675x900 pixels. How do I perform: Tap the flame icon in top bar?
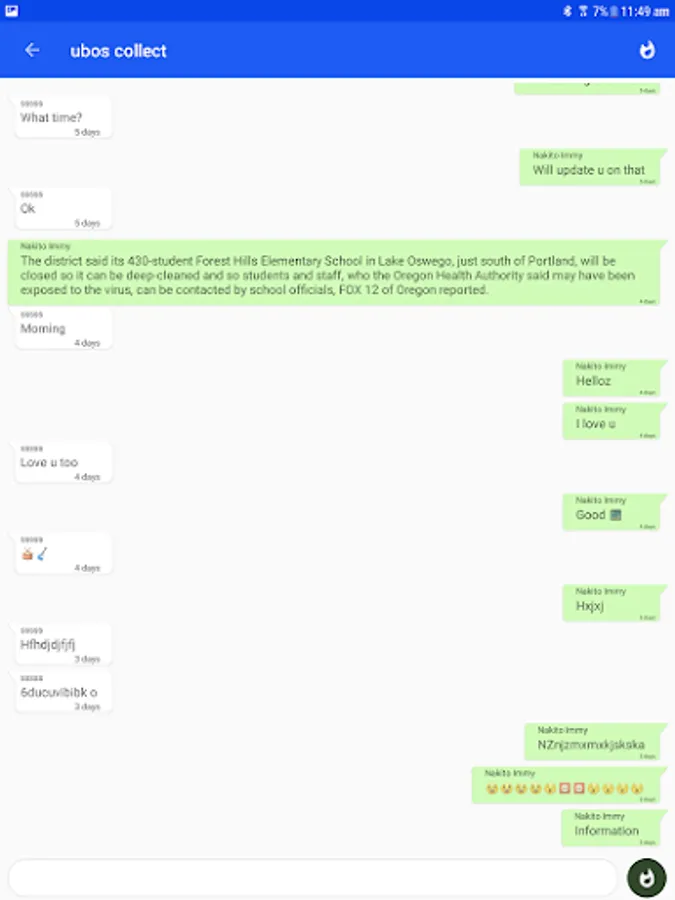click(647, 51)
